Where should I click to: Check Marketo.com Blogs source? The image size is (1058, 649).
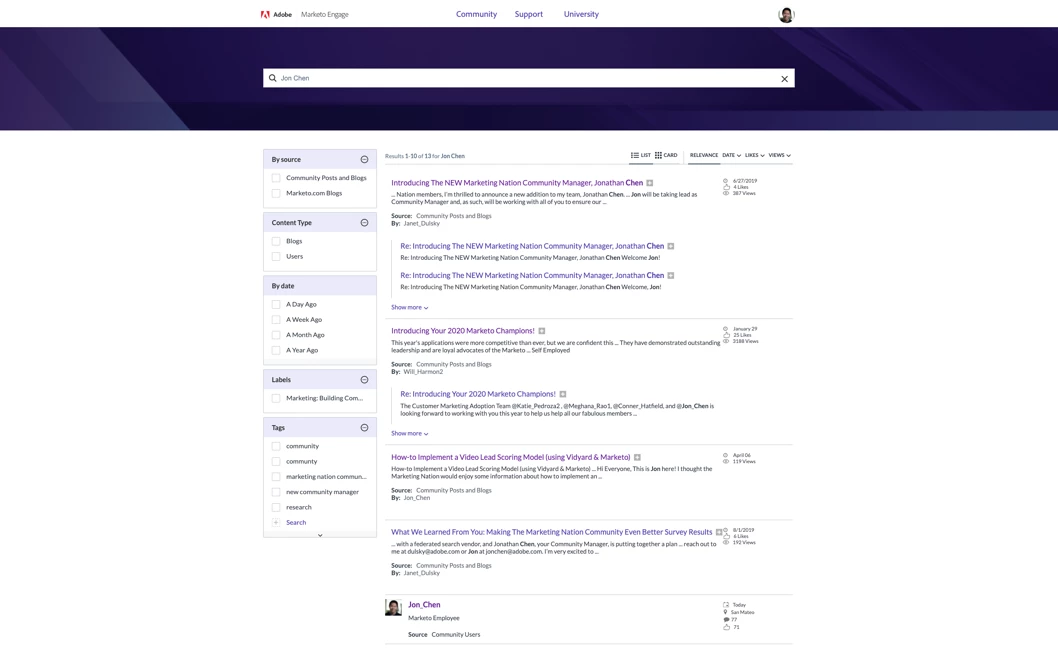click(x=276, y=194)
